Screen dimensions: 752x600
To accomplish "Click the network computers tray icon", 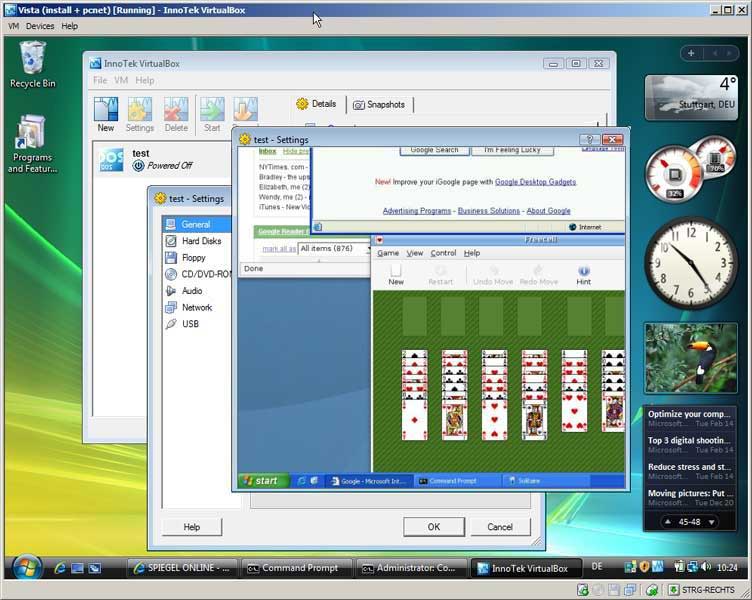I will (x=692, y=567).
